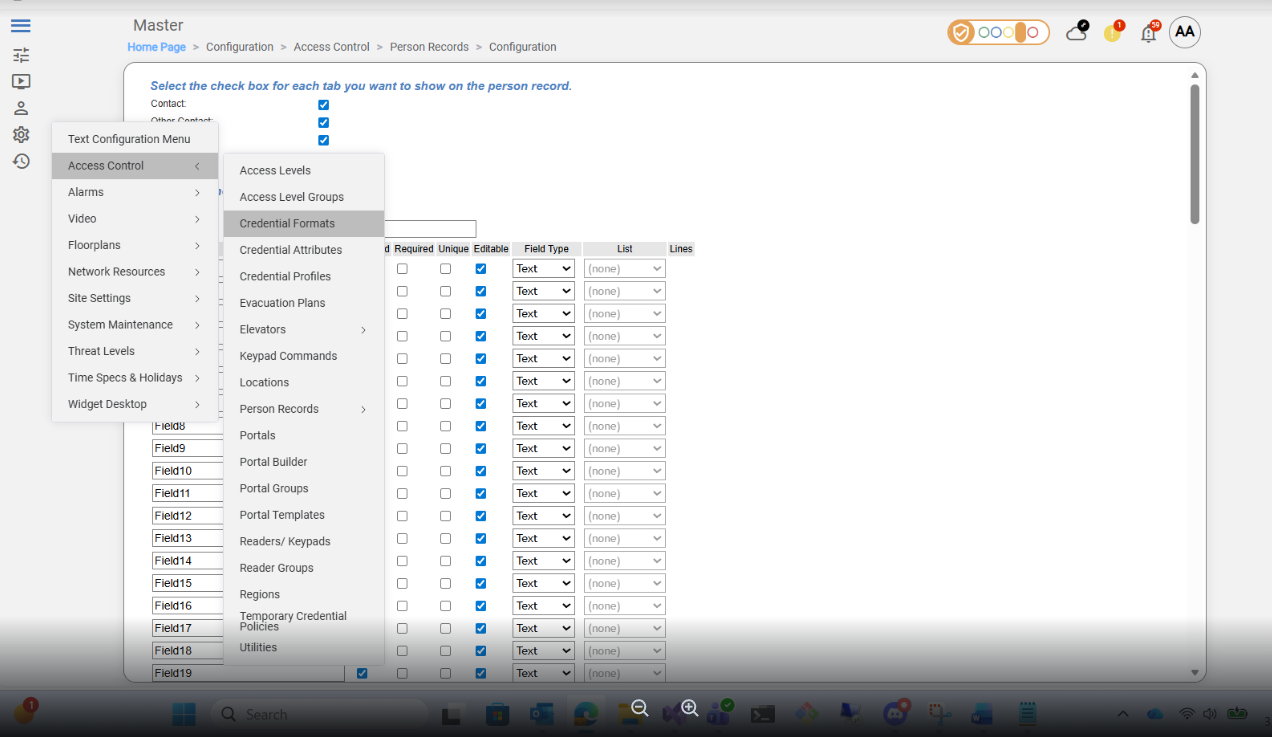
Task: Open the Field Type dropdown for Field10
Action: (x=543, y=471)
